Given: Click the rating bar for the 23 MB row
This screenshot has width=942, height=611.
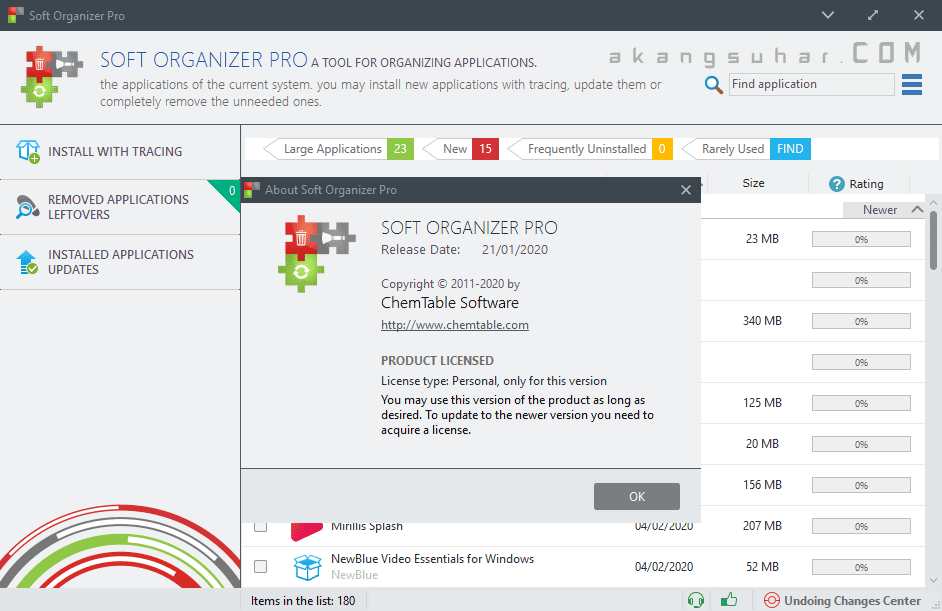Looking at the screenshot, I should point(861,239).
